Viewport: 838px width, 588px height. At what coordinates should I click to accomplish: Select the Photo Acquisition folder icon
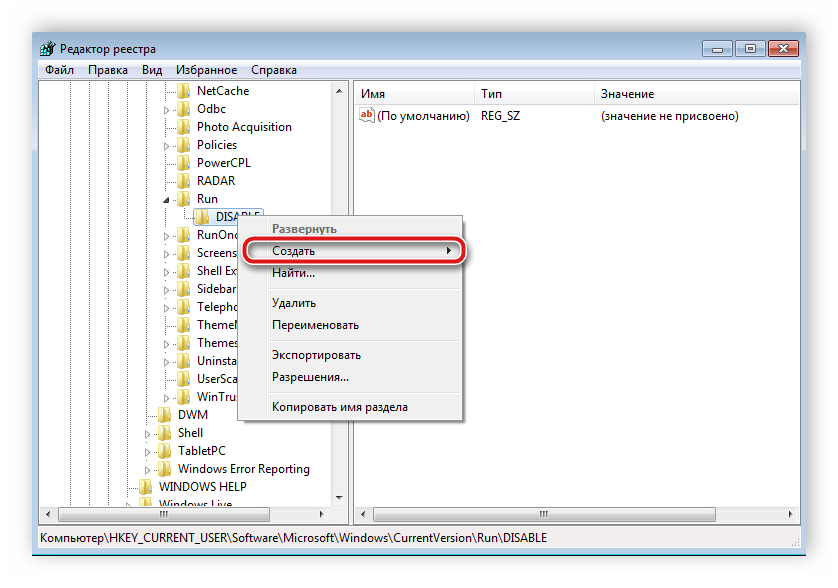[184, 127]
